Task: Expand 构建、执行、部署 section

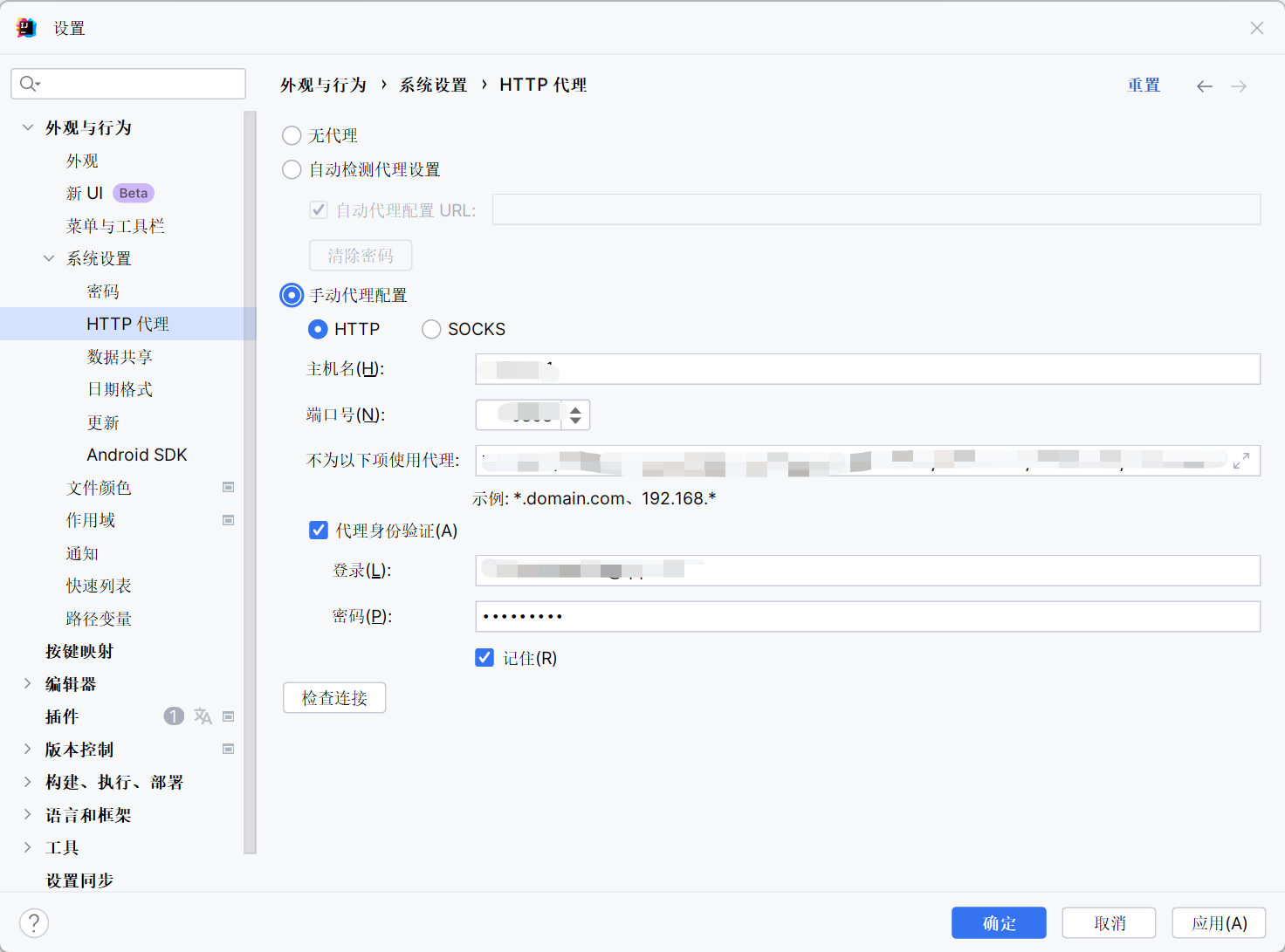Action: coord(28,782)
